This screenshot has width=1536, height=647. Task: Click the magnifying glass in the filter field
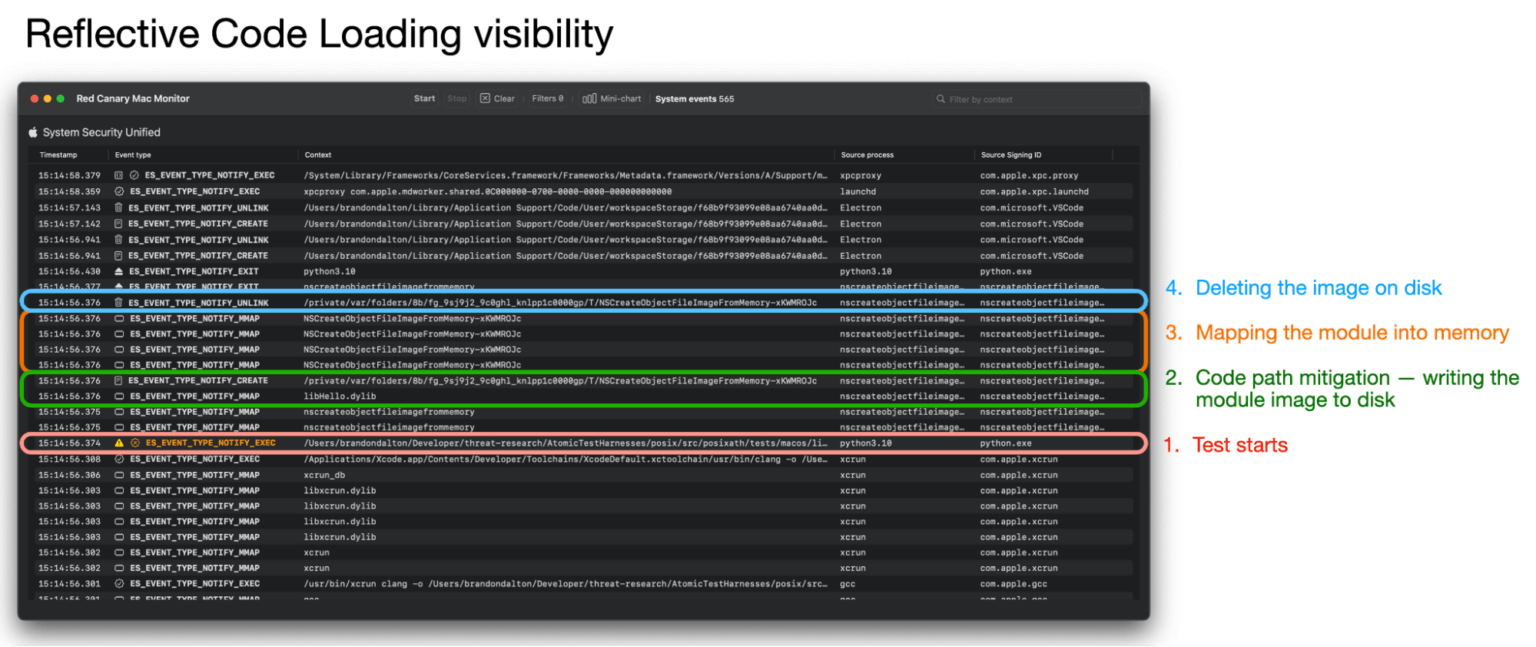tap(940, 98)
